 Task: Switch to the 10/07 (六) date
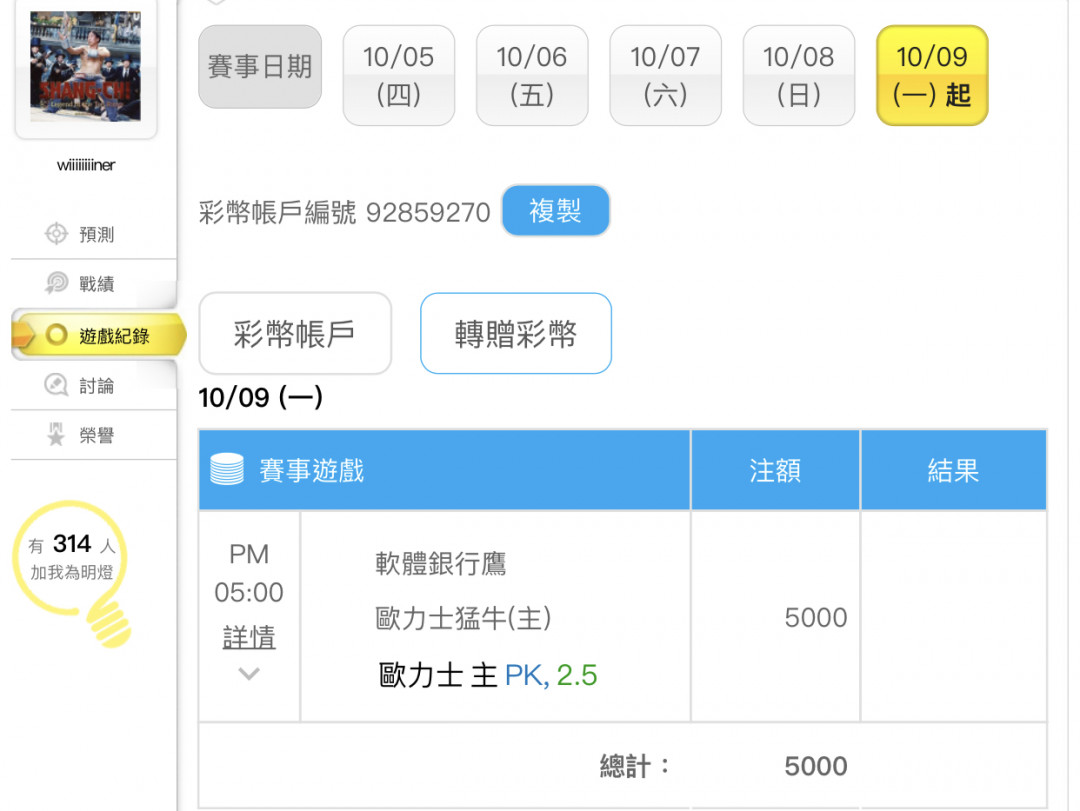(665, 75)
